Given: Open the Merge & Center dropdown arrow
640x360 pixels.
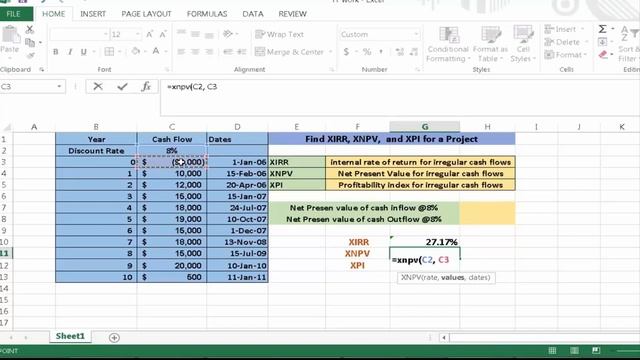Looking at the screenshot, I should 330,52.
